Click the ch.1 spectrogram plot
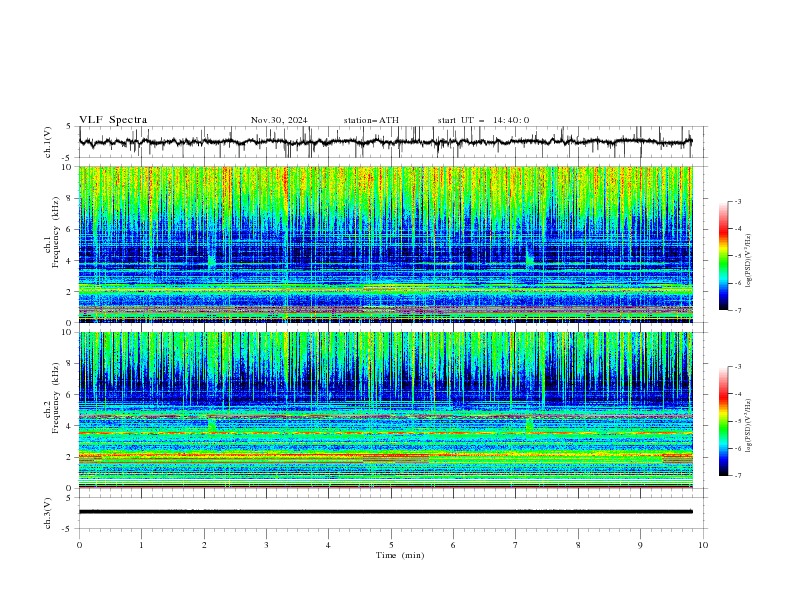 click(386, 244)
